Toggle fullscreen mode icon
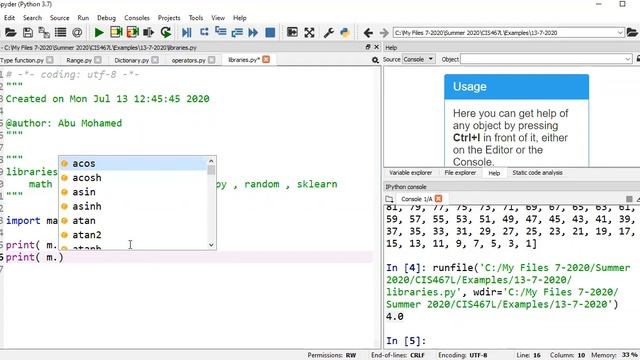640x360 pixels. point(309,33)
